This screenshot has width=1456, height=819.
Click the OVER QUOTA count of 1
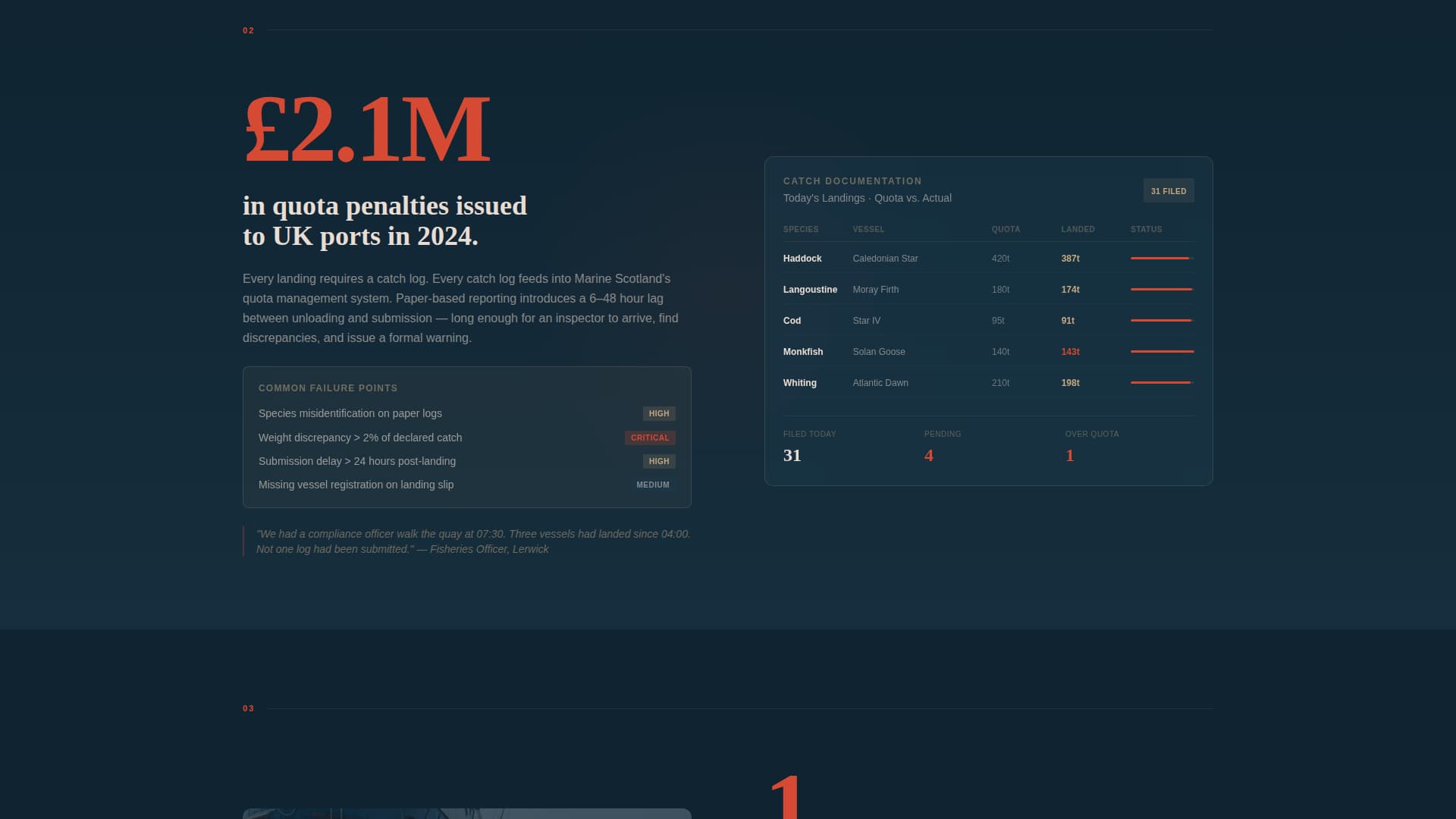1069,455
